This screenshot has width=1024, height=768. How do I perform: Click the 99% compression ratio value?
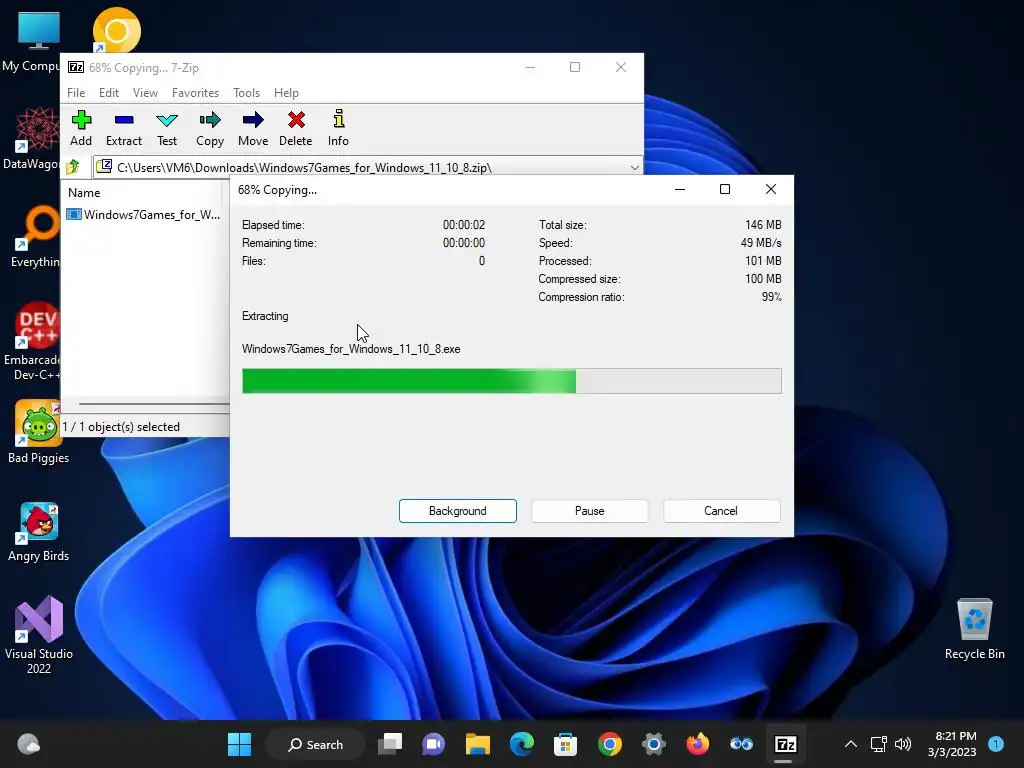pos(771,296)
